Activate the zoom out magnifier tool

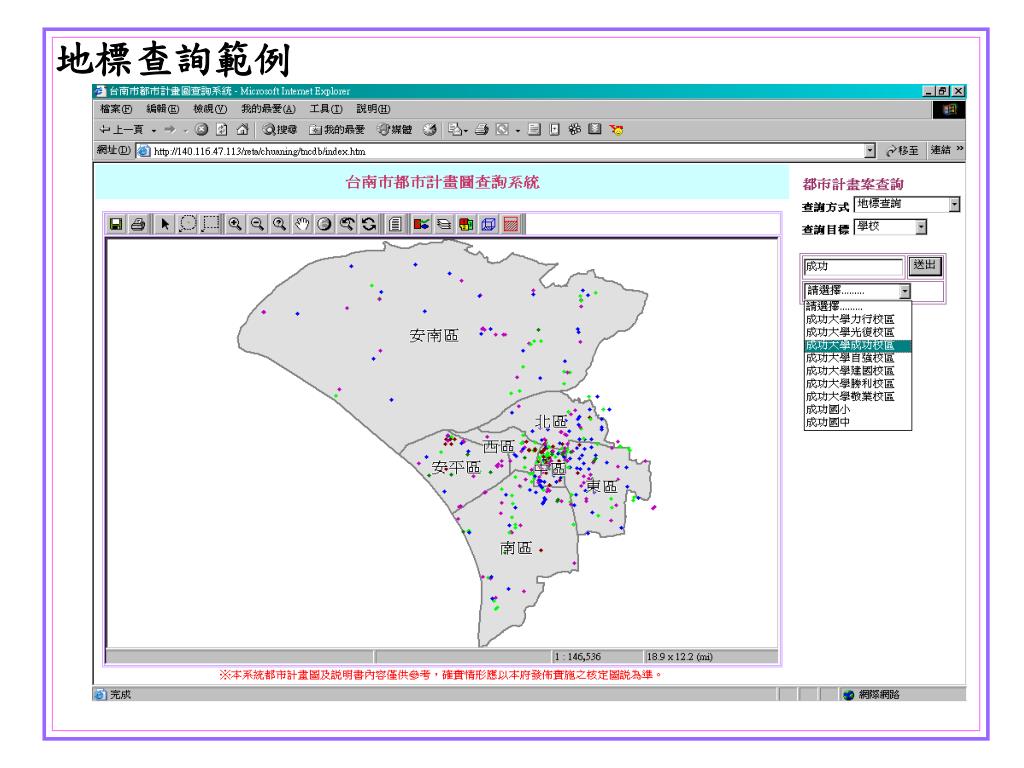(x=257, y=225)
